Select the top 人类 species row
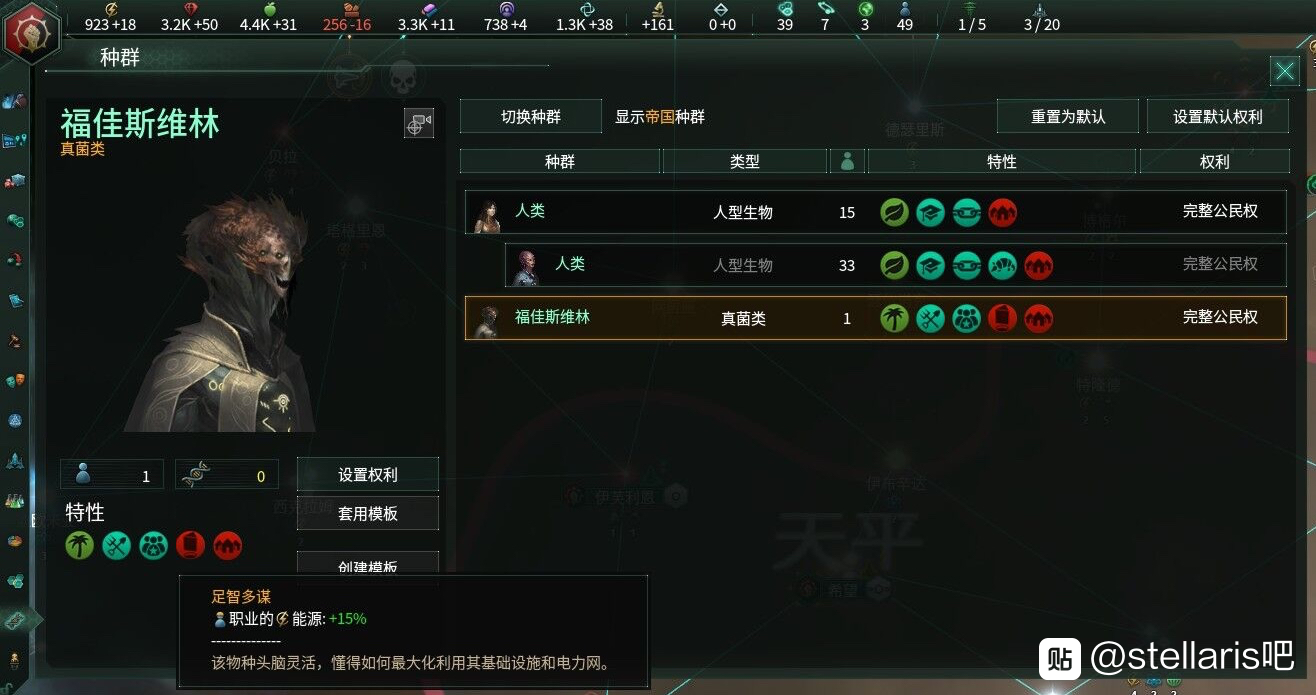This screenshot has height=695, width=1316. [875, 212]
